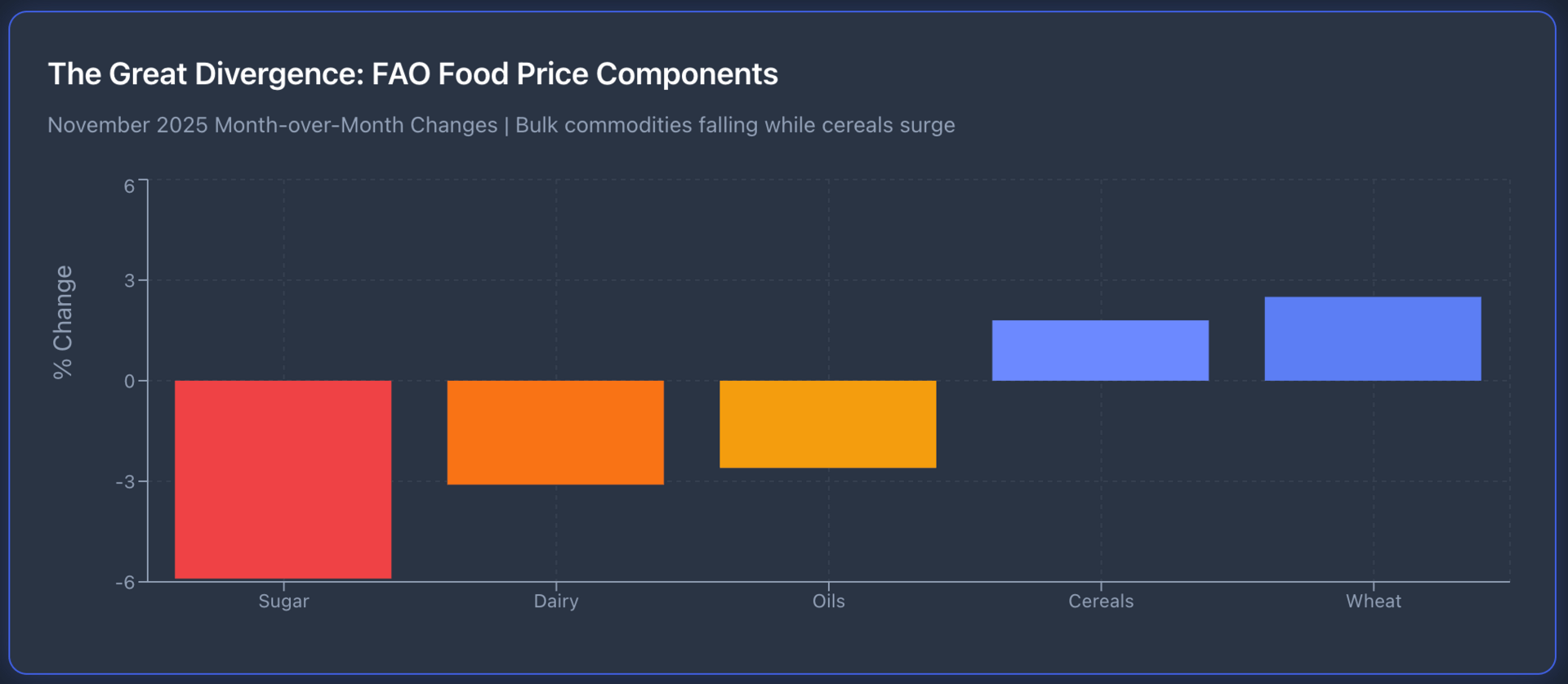Screen dimensions: 1568x684
Task: Select the Dairy x-axis label
Action: click(x=556, y=601)
